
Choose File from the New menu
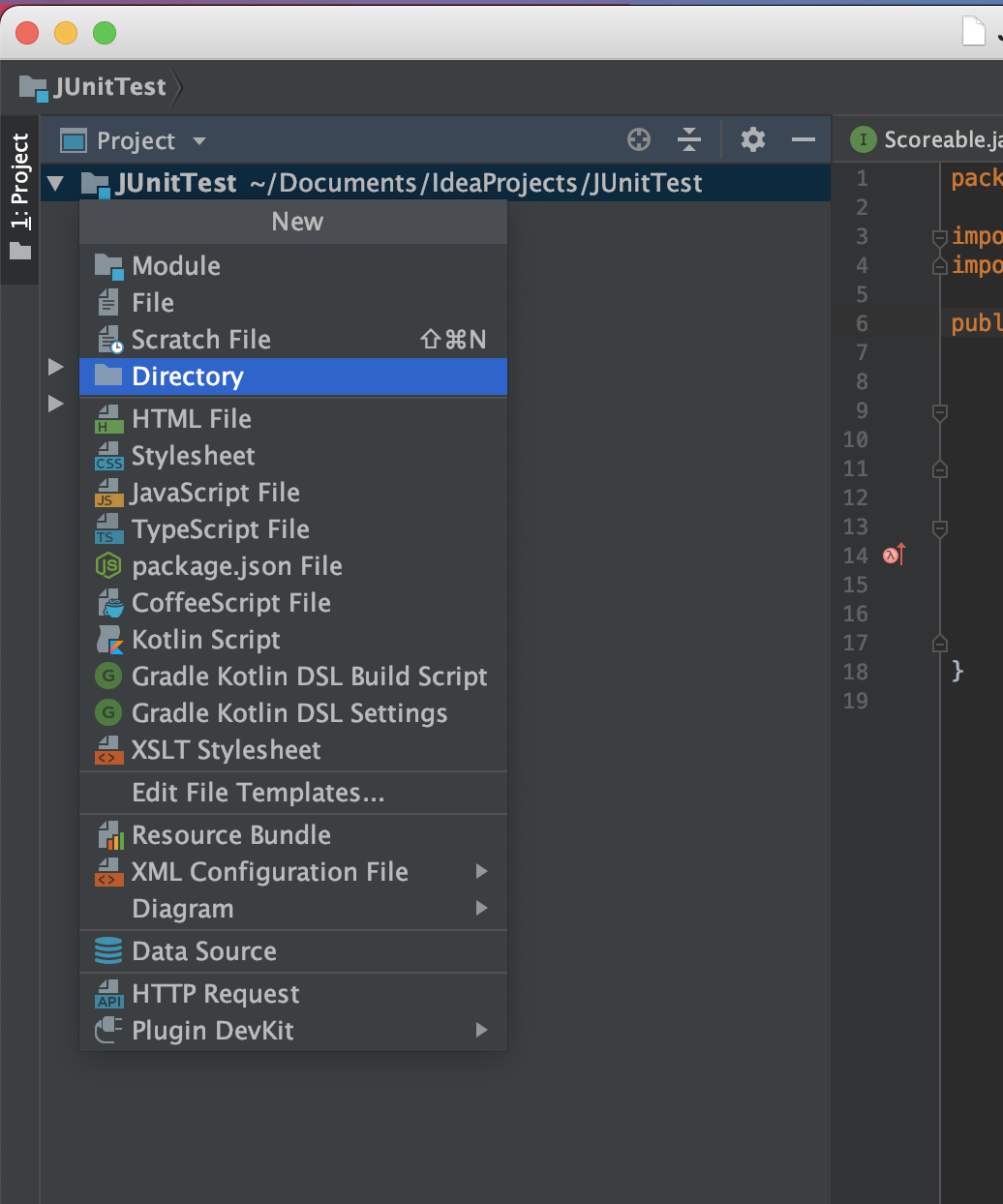pyautogui.click(x=292, y=303)
